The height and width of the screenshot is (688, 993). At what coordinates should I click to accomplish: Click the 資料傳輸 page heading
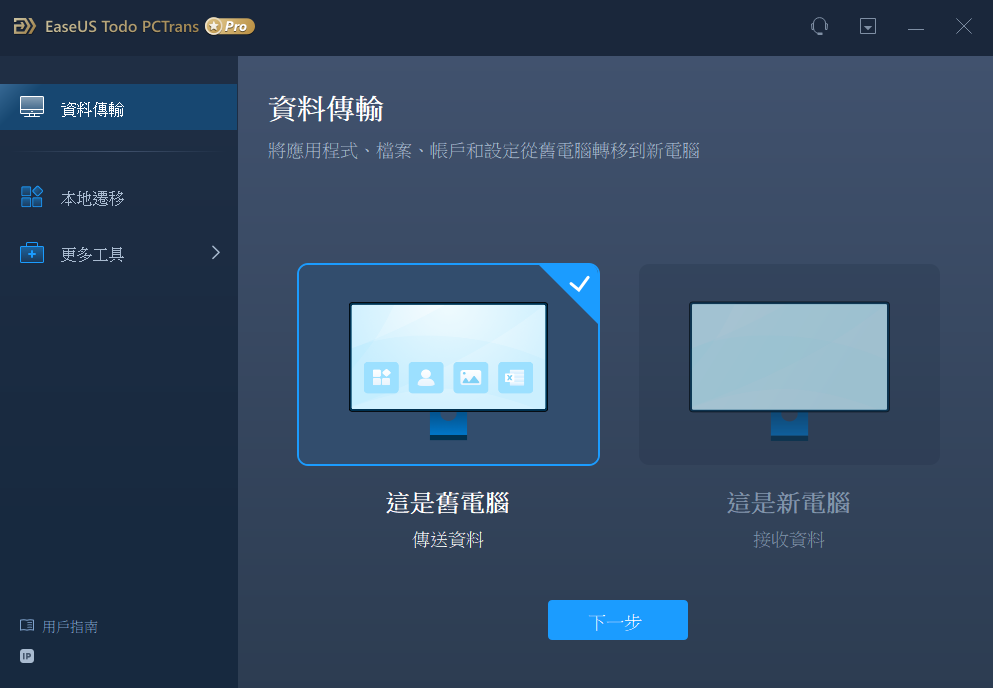point(326,109)
